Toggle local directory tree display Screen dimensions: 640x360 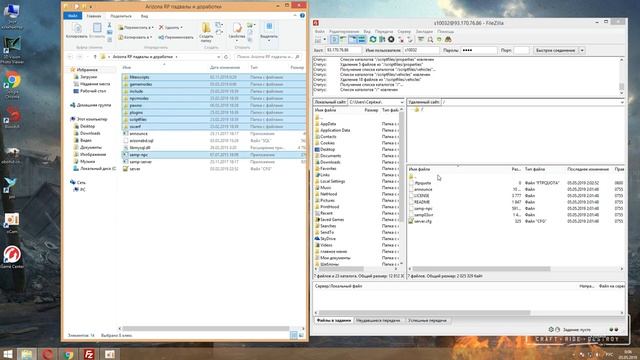point(343,39)
